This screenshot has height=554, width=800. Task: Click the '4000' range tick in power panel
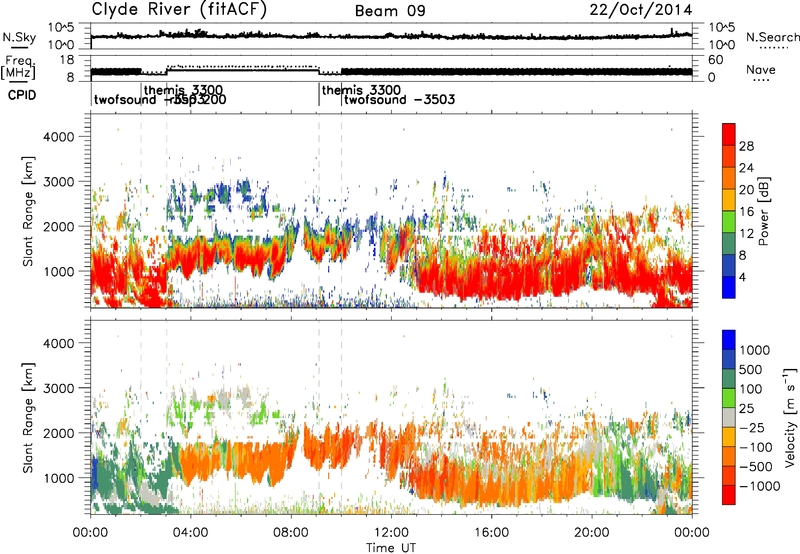(58, 137)
